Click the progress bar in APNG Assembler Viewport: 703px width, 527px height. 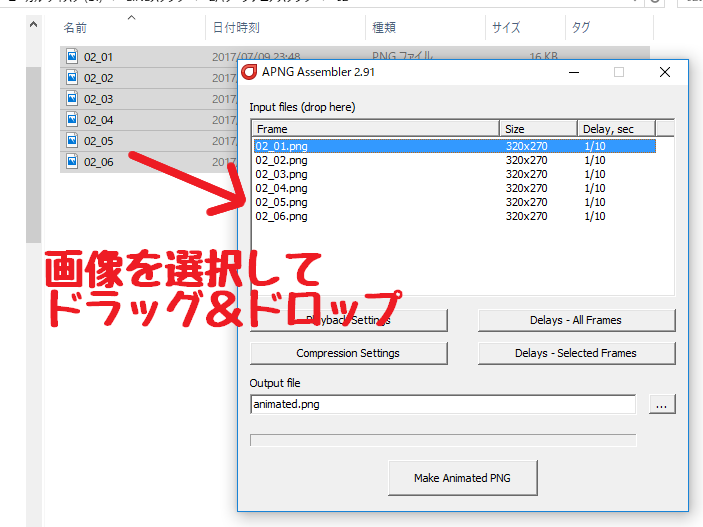(443, 440)
